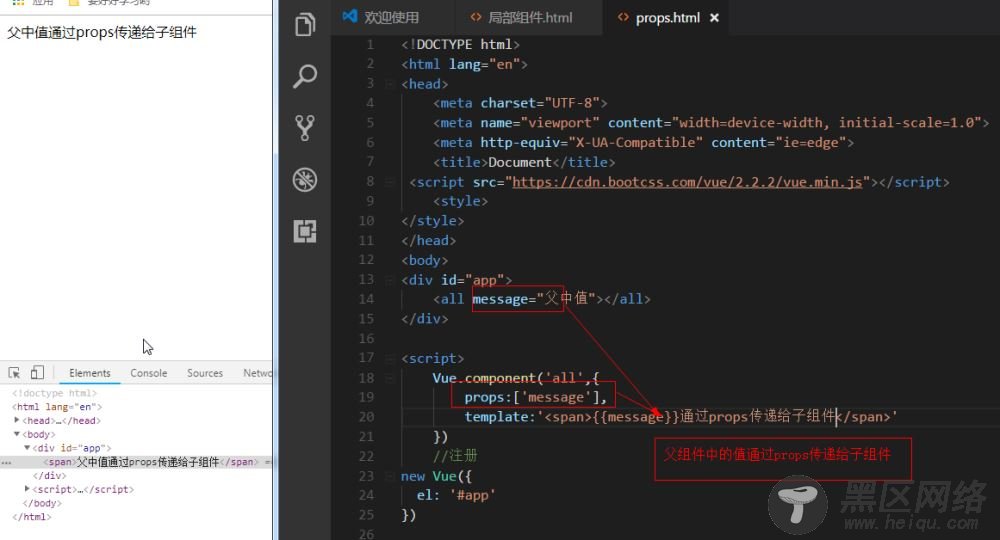The image size is (1000, 540).
Task: Open the Debug view in activity bar
Action: click(x=305, y=180)
